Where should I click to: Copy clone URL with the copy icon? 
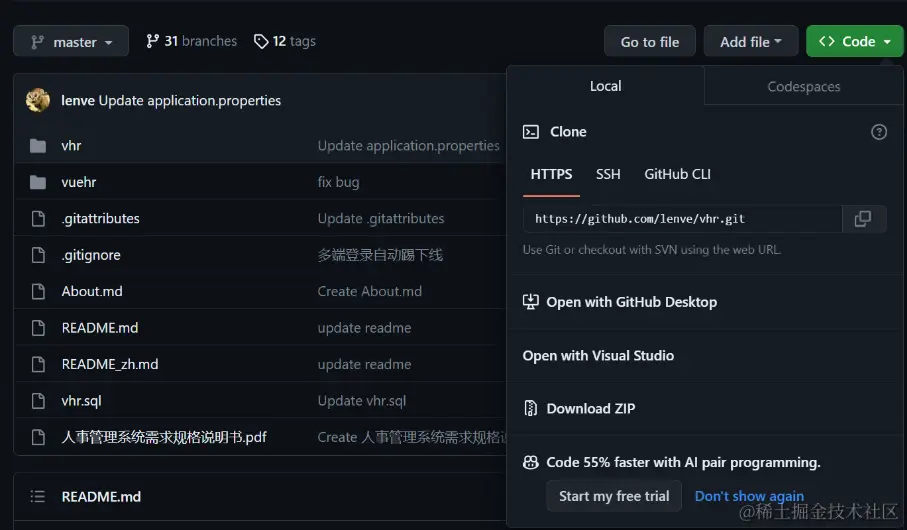863,219
